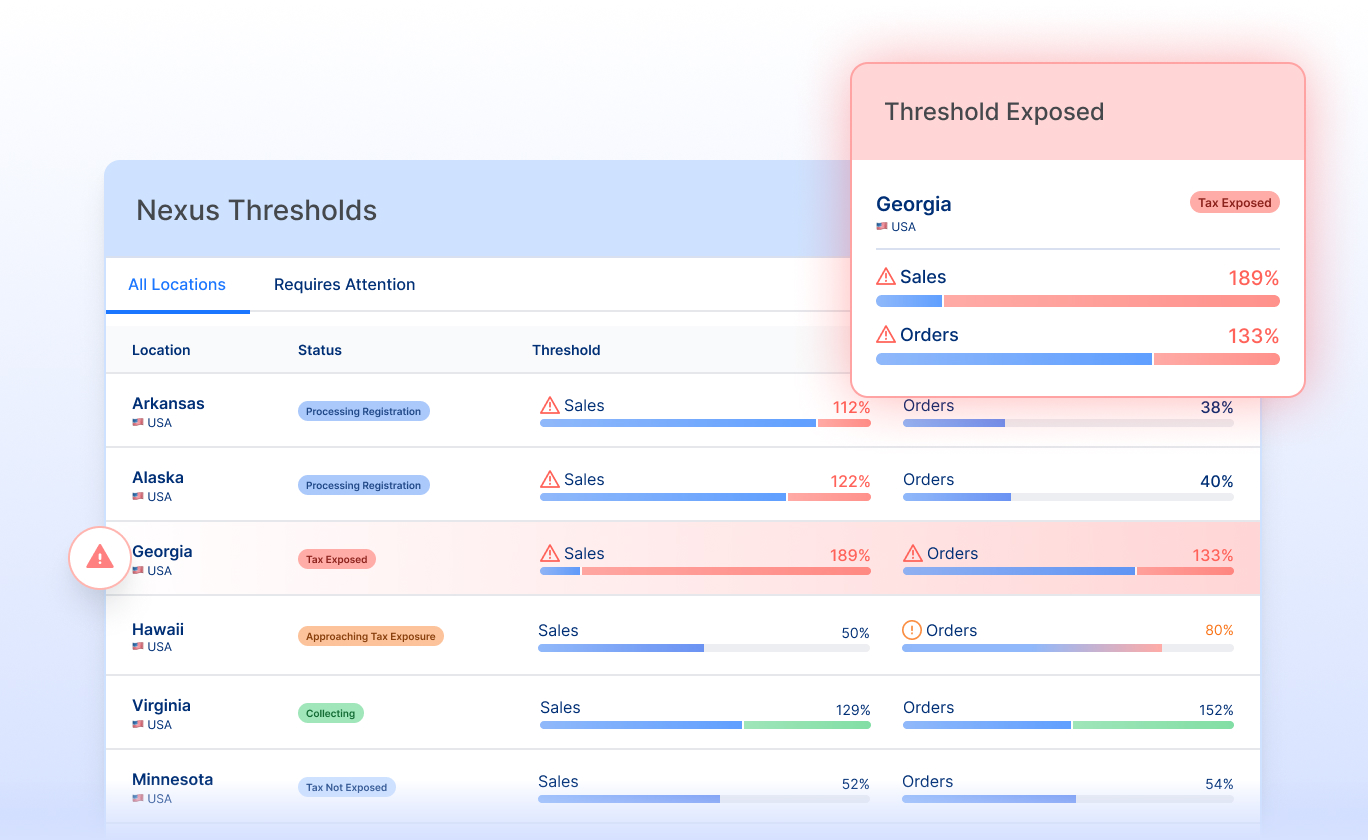Click the Arkansas Sales warning triangle
This screenshot has width=1368, height=840.
pos(550,405)
